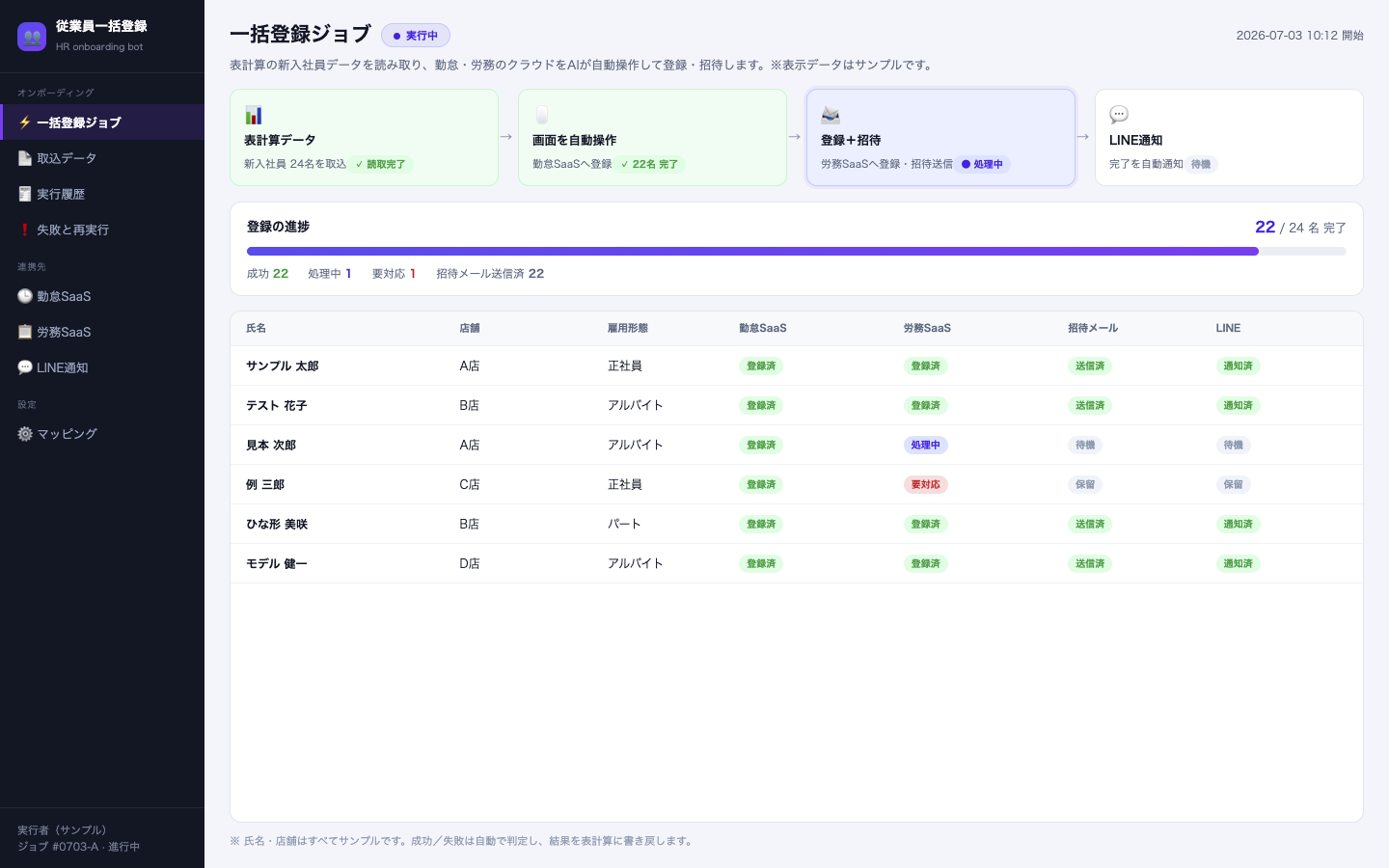Select the テスト 花子 row name
Image resolution: width=1389 pixels, height=868 pixels.
(x=276, y=405)
